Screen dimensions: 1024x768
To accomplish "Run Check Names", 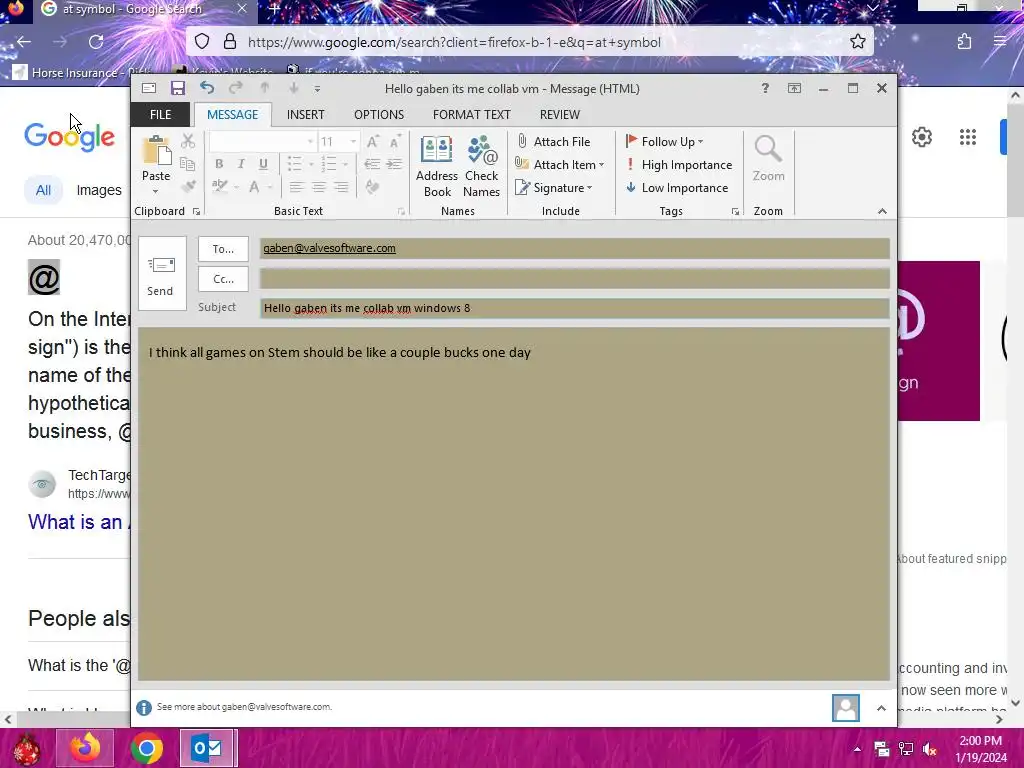I will (481, 166).
